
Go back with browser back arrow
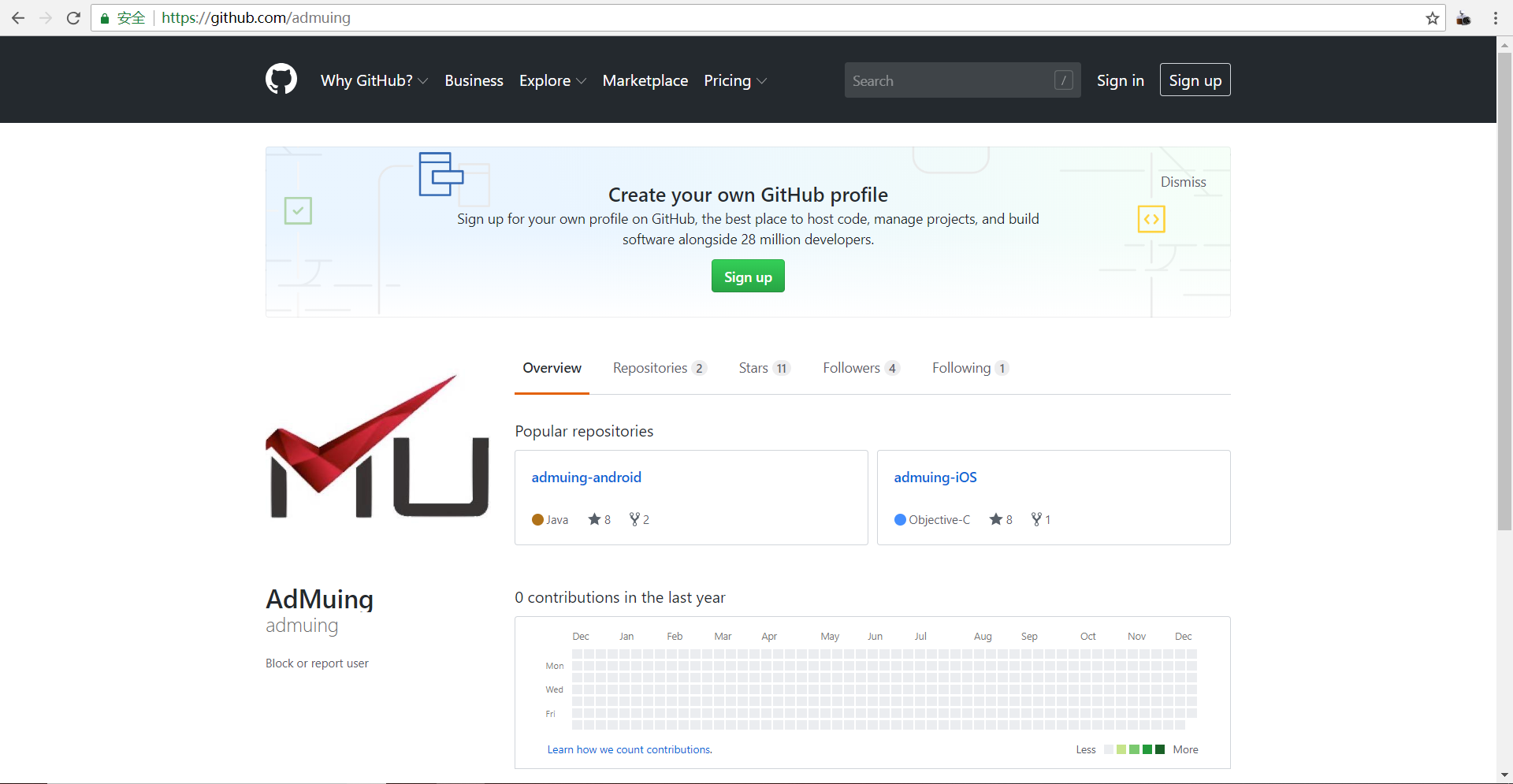coord(18,18)
